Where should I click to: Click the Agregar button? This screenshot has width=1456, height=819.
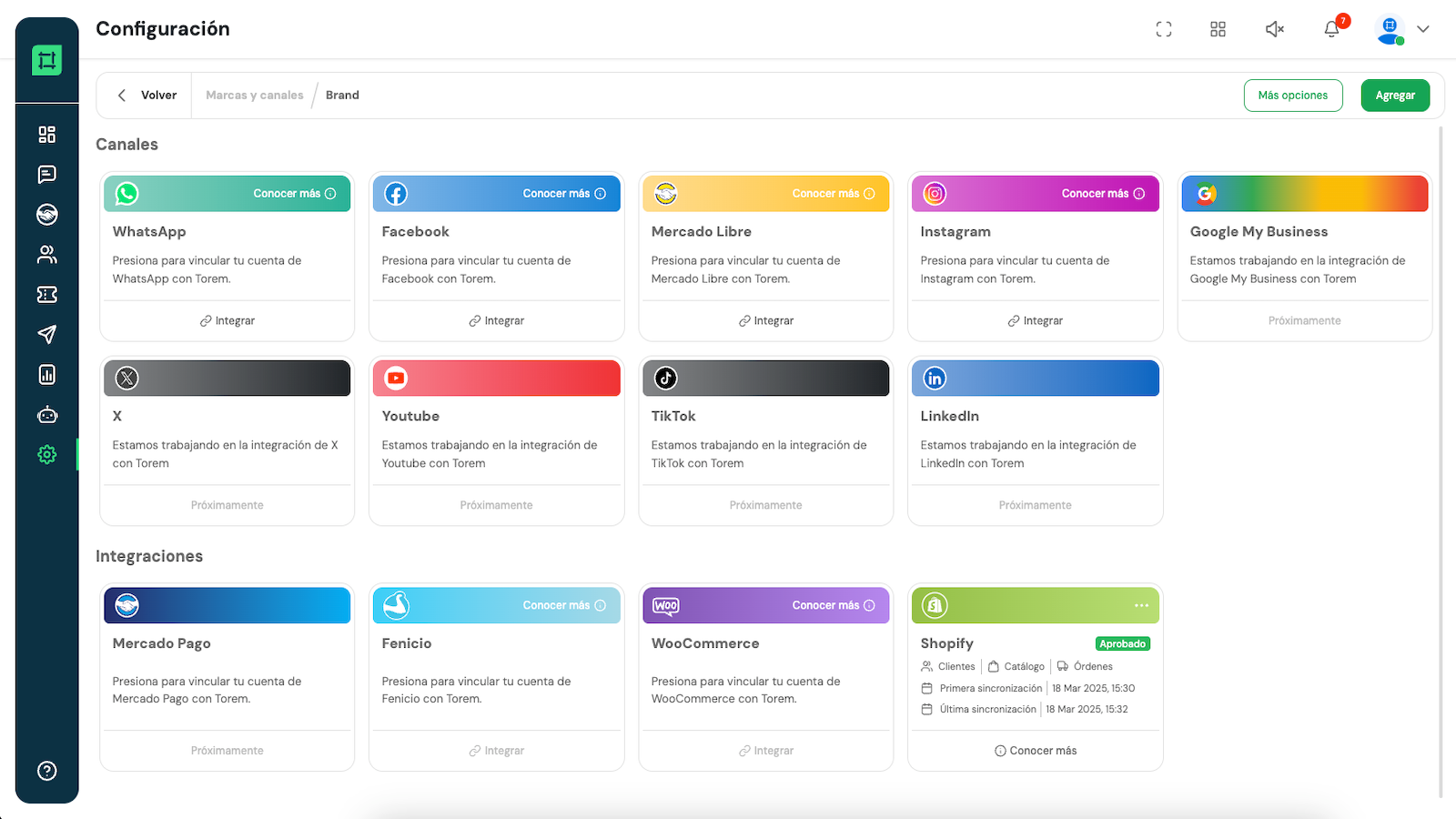click(x=1395, y=96)
